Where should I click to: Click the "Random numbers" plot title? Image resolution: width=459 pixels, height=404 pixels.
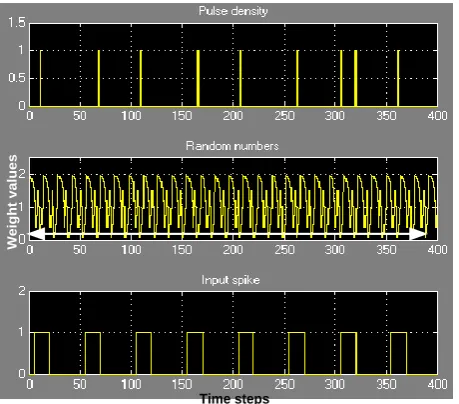(232, 146)
